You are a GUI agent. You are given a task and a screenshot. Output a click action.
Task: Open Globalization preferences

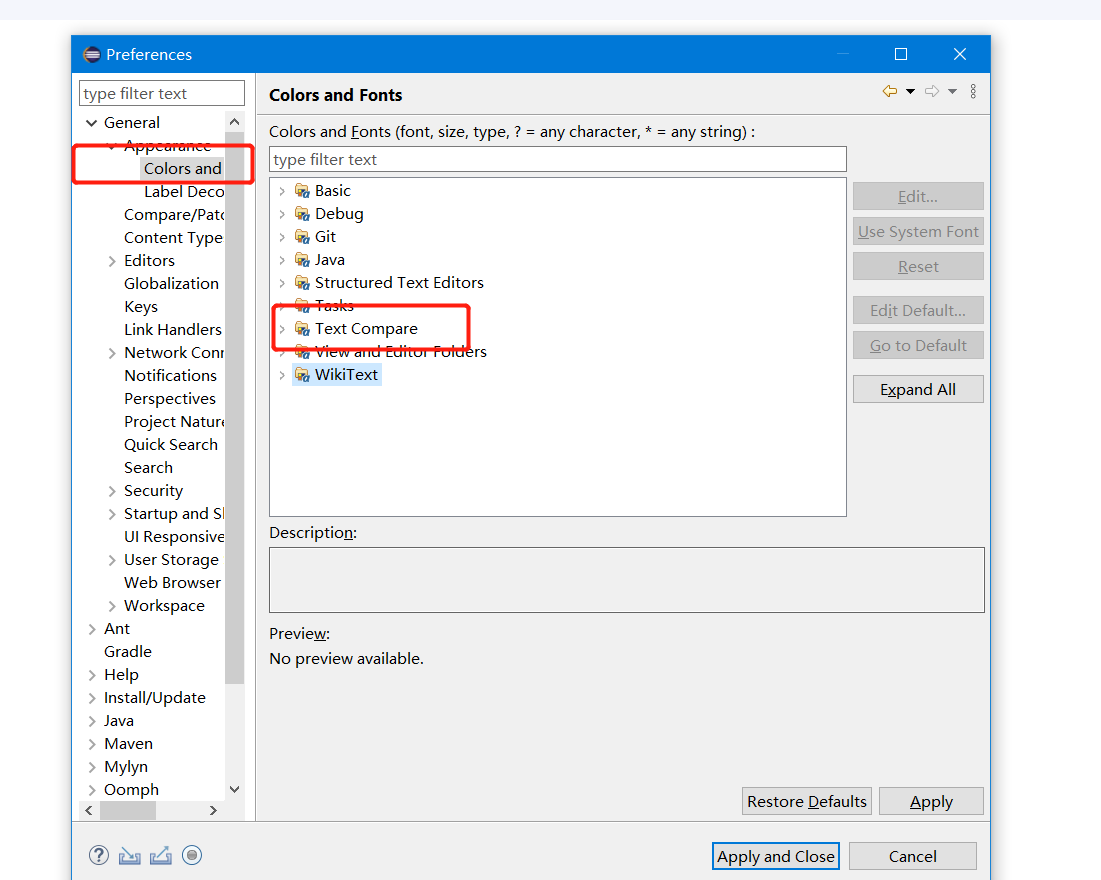pos(171,284)
